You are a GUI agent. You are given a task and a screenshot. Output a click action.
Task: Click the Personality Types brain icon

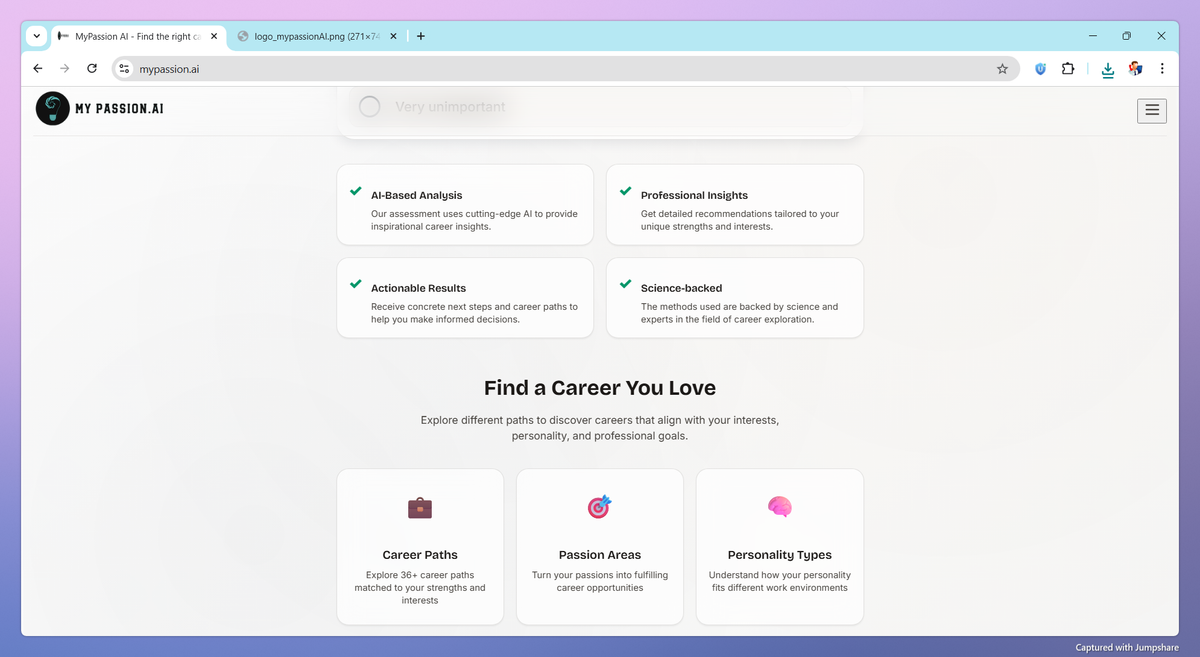pos(779,507)
